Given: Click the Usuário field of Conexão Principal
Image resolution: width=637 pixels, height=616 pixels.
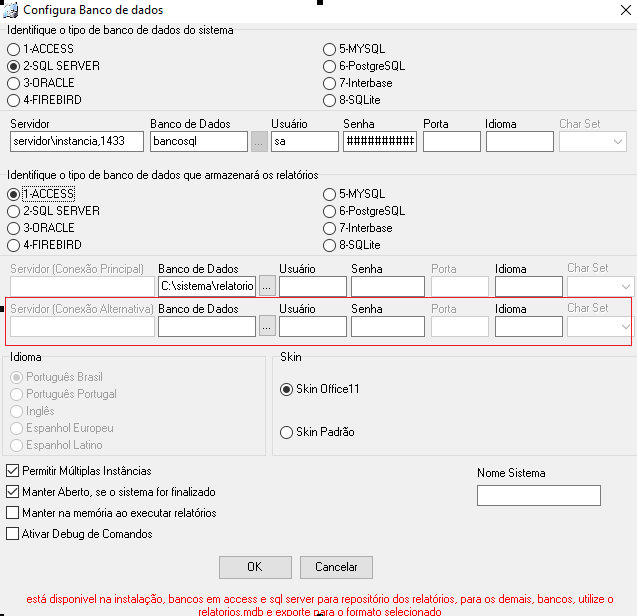Looking at the screenshot, I should coord(313,286).
